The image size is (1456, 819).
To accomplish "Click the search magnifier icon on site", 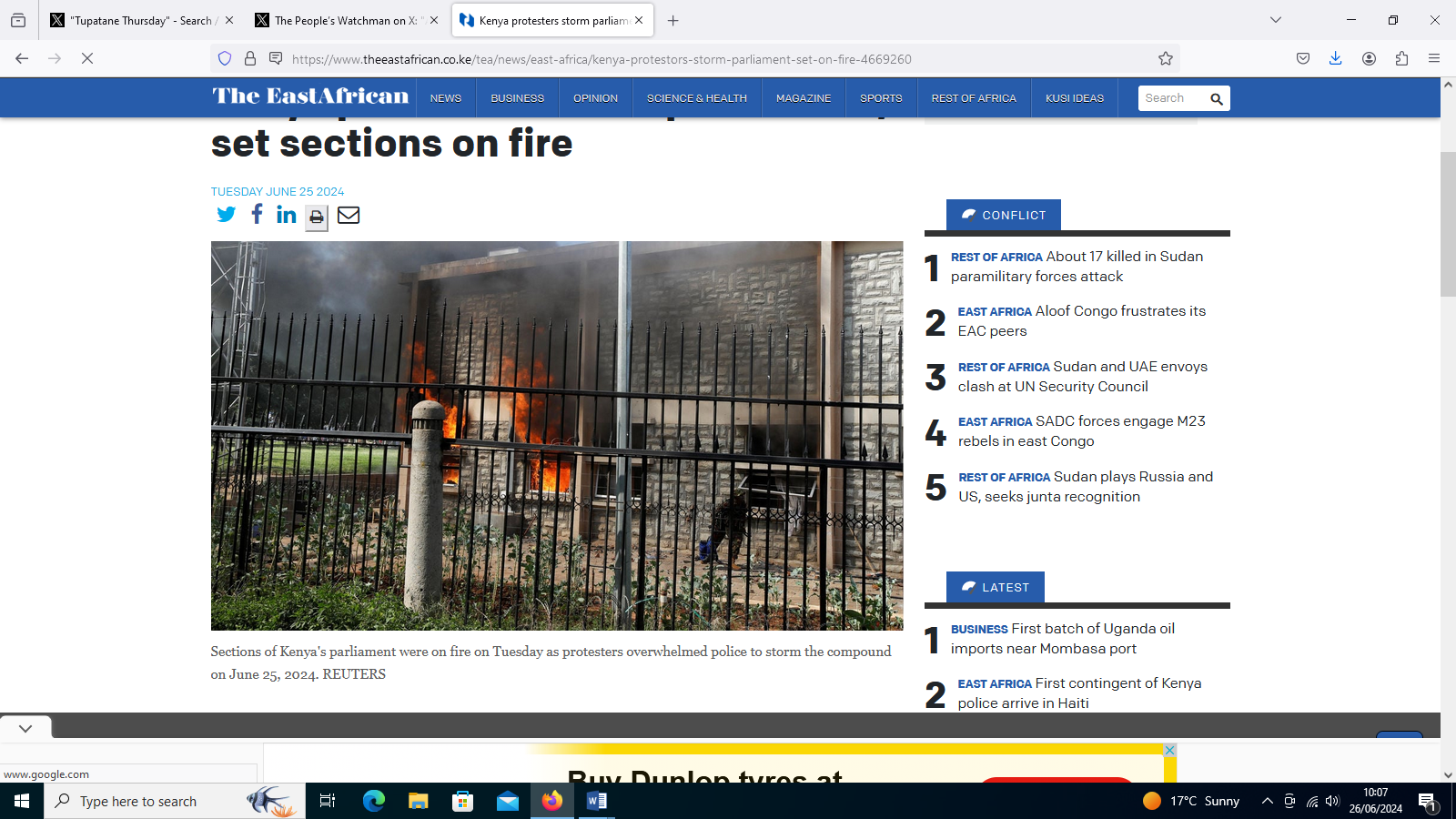I will (1217, 98).
